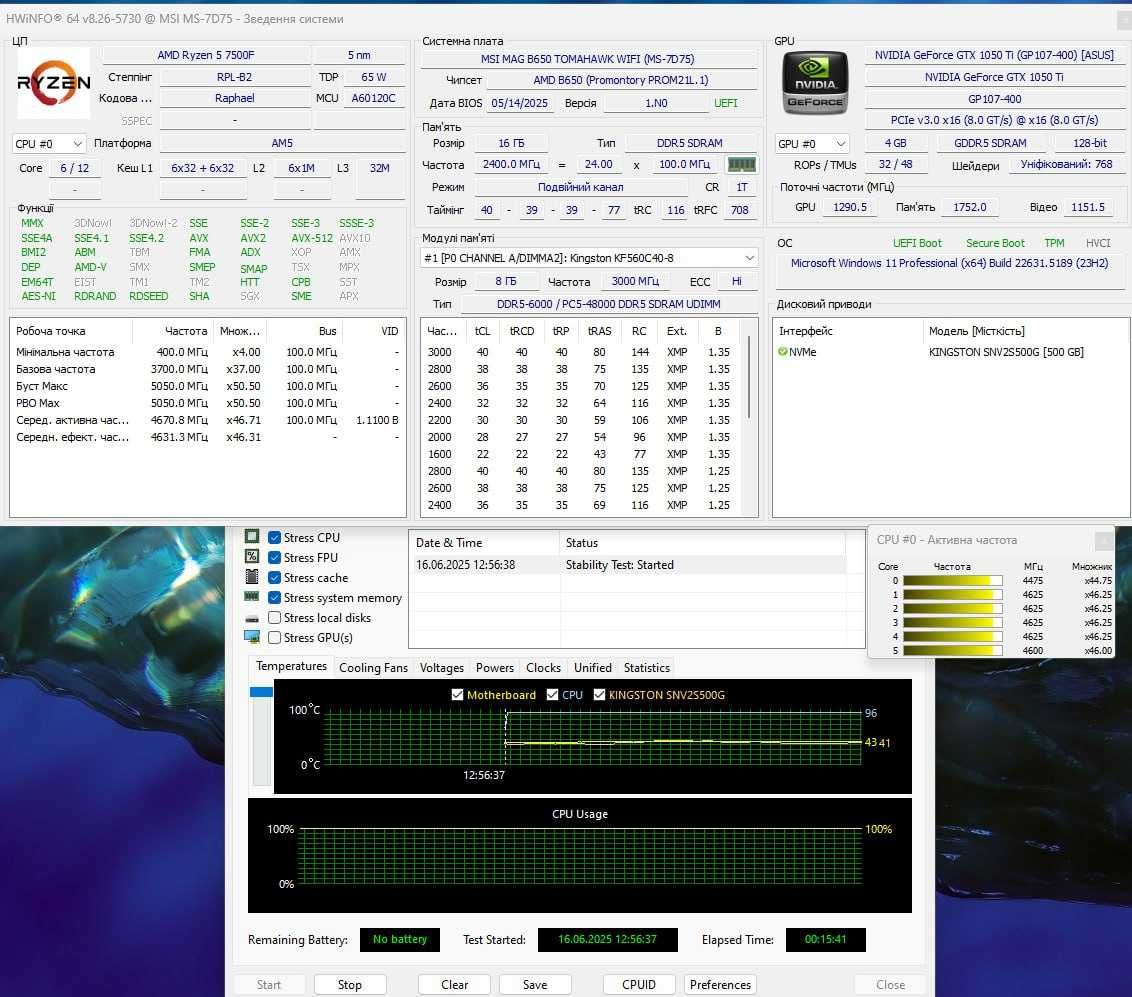
Task: Open the Voltages tab
Action: point(442,668)
